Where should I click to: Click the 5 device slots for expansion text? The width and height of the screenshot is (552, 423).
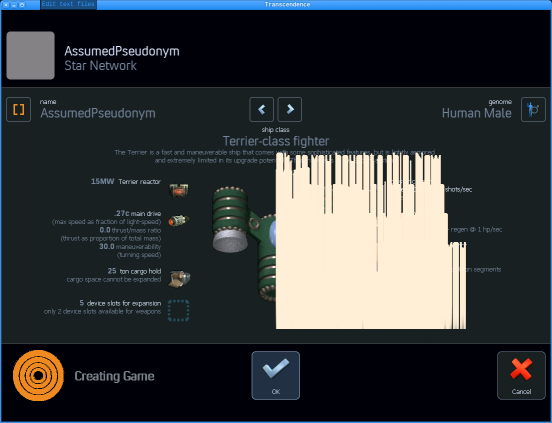pyautogui.click(x=120, y=303)
